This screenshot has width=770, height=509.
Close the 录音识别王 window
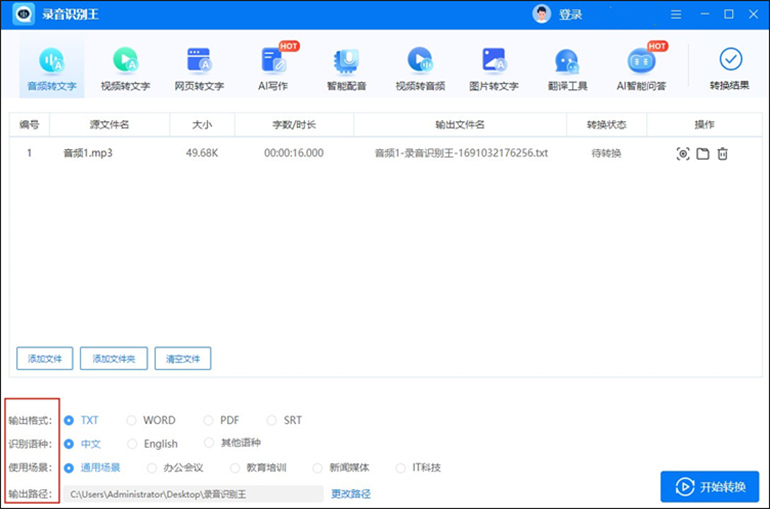tap(753, 14)
